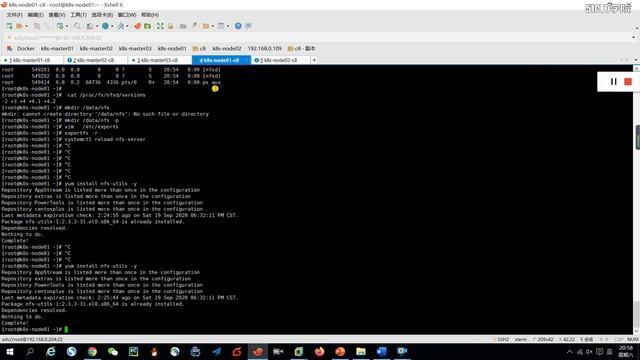The height and width of the screenshot is (360, 640).
Task: Click the green globe toolbar icon
Action: pyautogui.click(x=105, y=26)
